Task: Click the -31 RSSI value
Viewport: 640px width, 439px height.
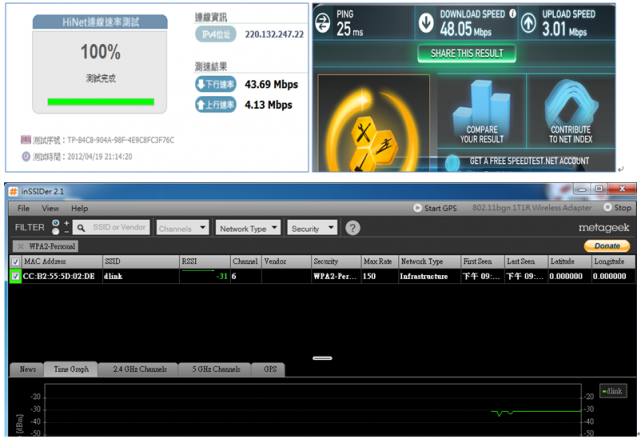Action: pyautogui.click(x=222, y=277)
